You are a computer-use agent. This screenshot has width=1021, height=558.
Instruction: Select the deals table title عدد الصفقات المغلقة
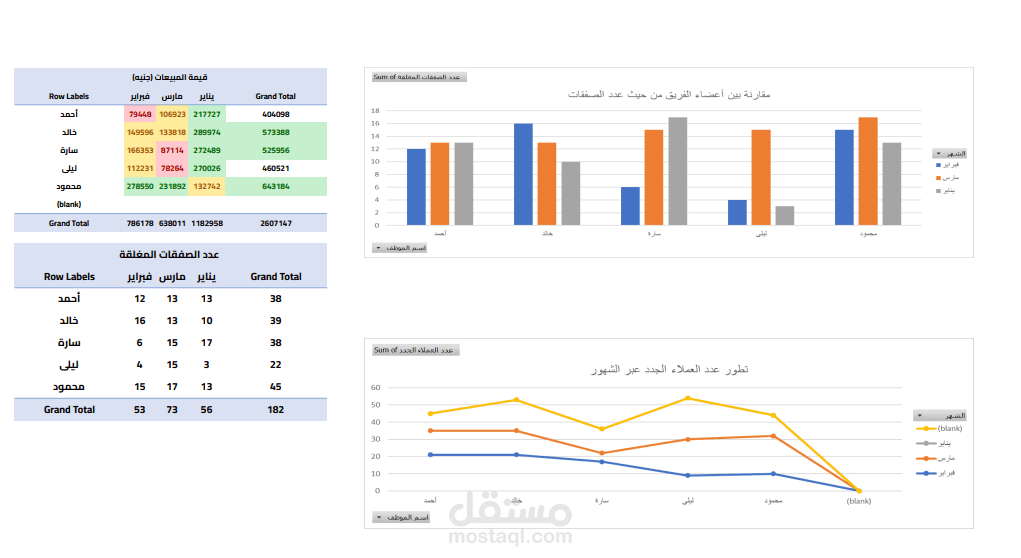click(169, 254)
